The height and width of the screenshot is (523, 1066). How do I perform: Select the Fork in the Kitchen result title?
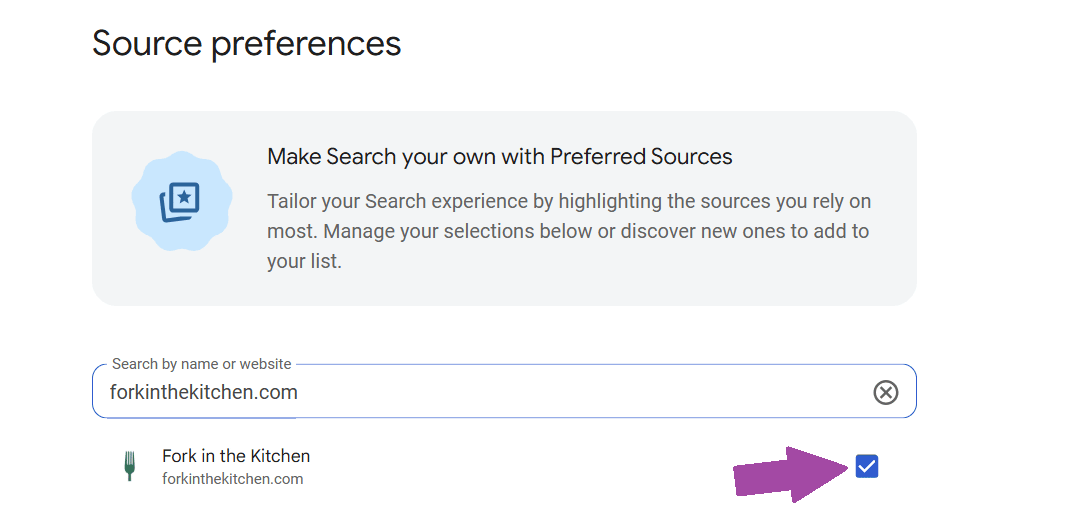click(236, 456)
